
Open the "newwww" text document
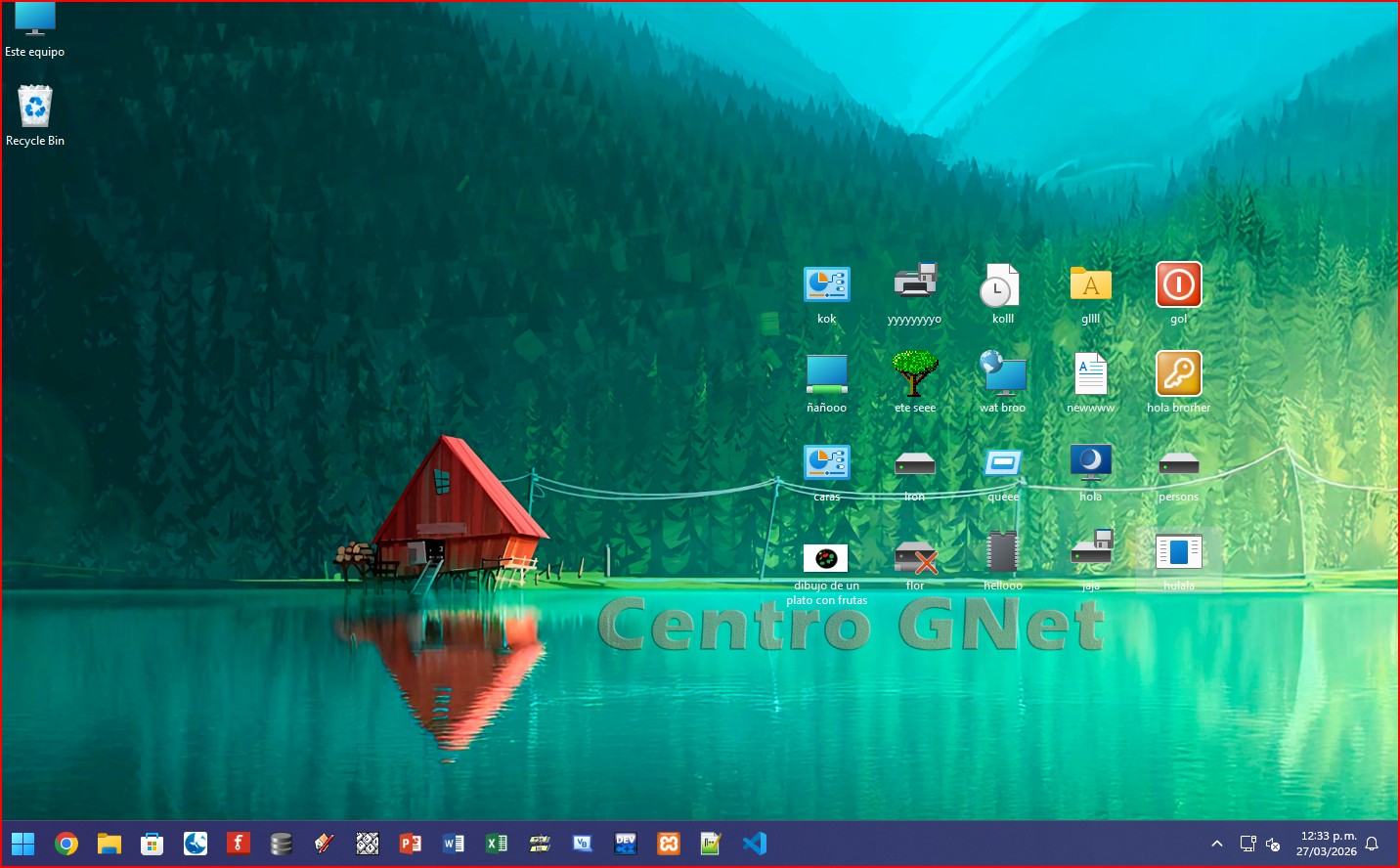[x=1090, y=374]
